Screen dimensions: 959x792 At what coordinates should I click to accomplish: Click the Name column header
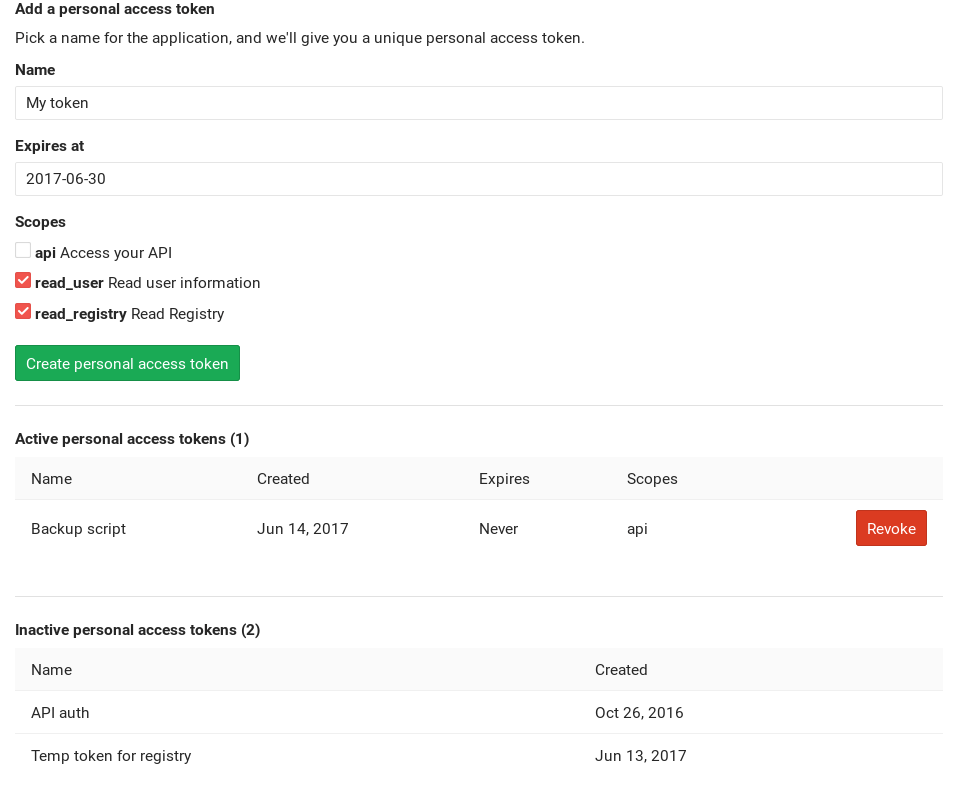click(51, 478)
